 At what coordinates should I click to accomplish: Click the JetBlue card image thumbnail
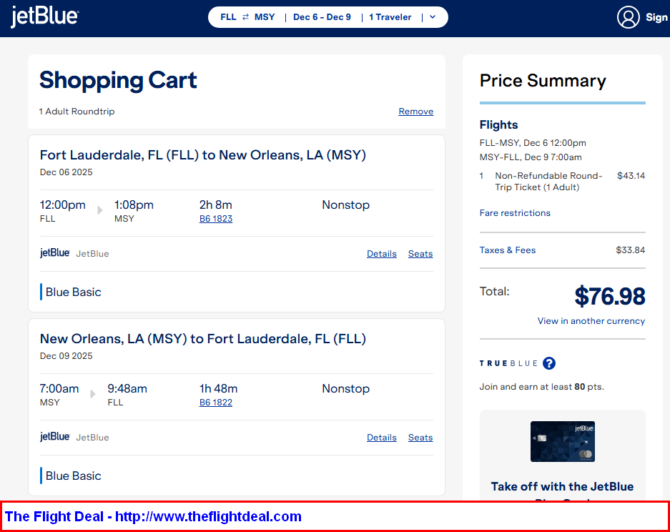click(562, 441)
